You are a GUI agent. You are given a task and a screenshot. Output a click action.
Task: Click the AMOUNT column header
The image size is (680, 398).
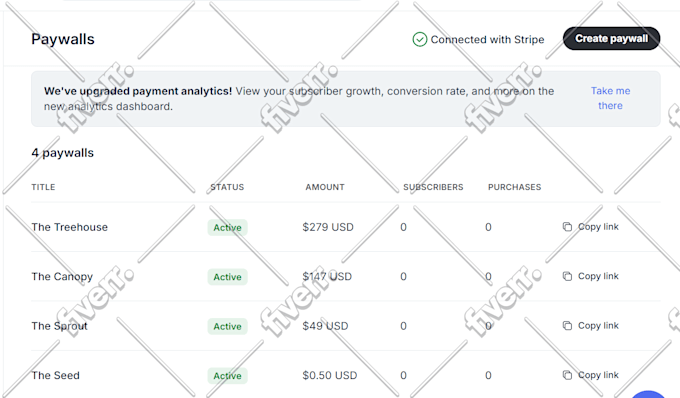point(325,187)
